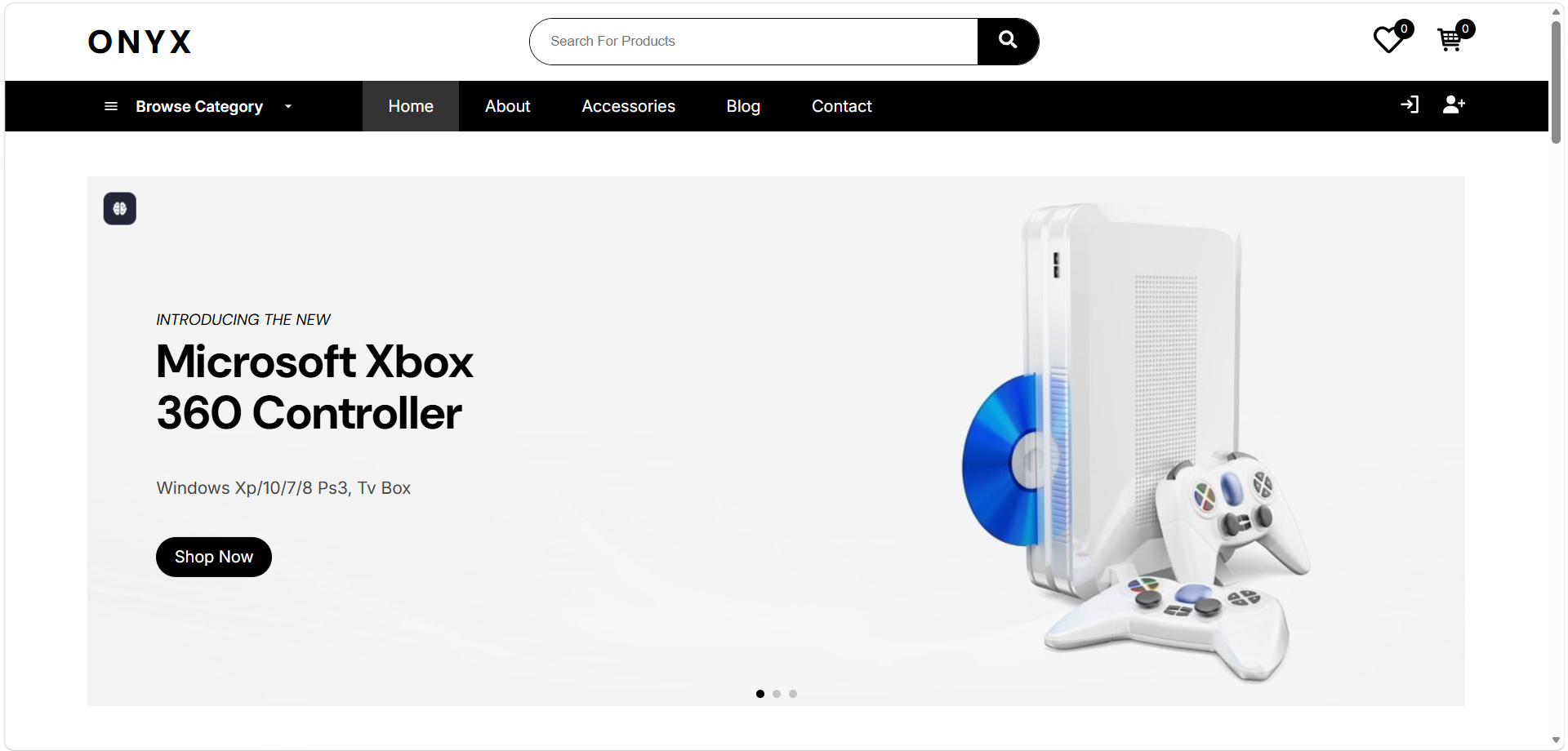
Task: Click the search magnifier button
Action: coord(1008,41)
